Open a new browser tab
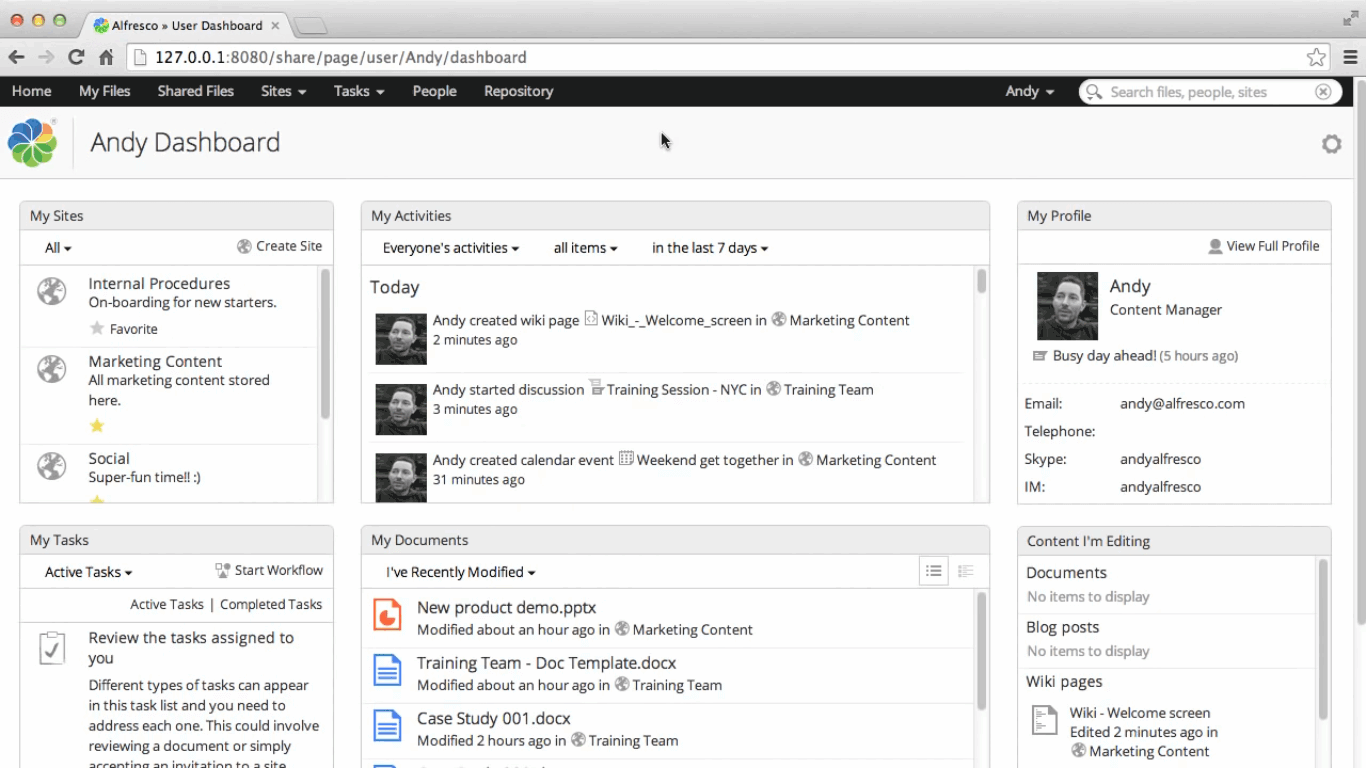This screenshot has height=768, width=1366. point(311,26)
